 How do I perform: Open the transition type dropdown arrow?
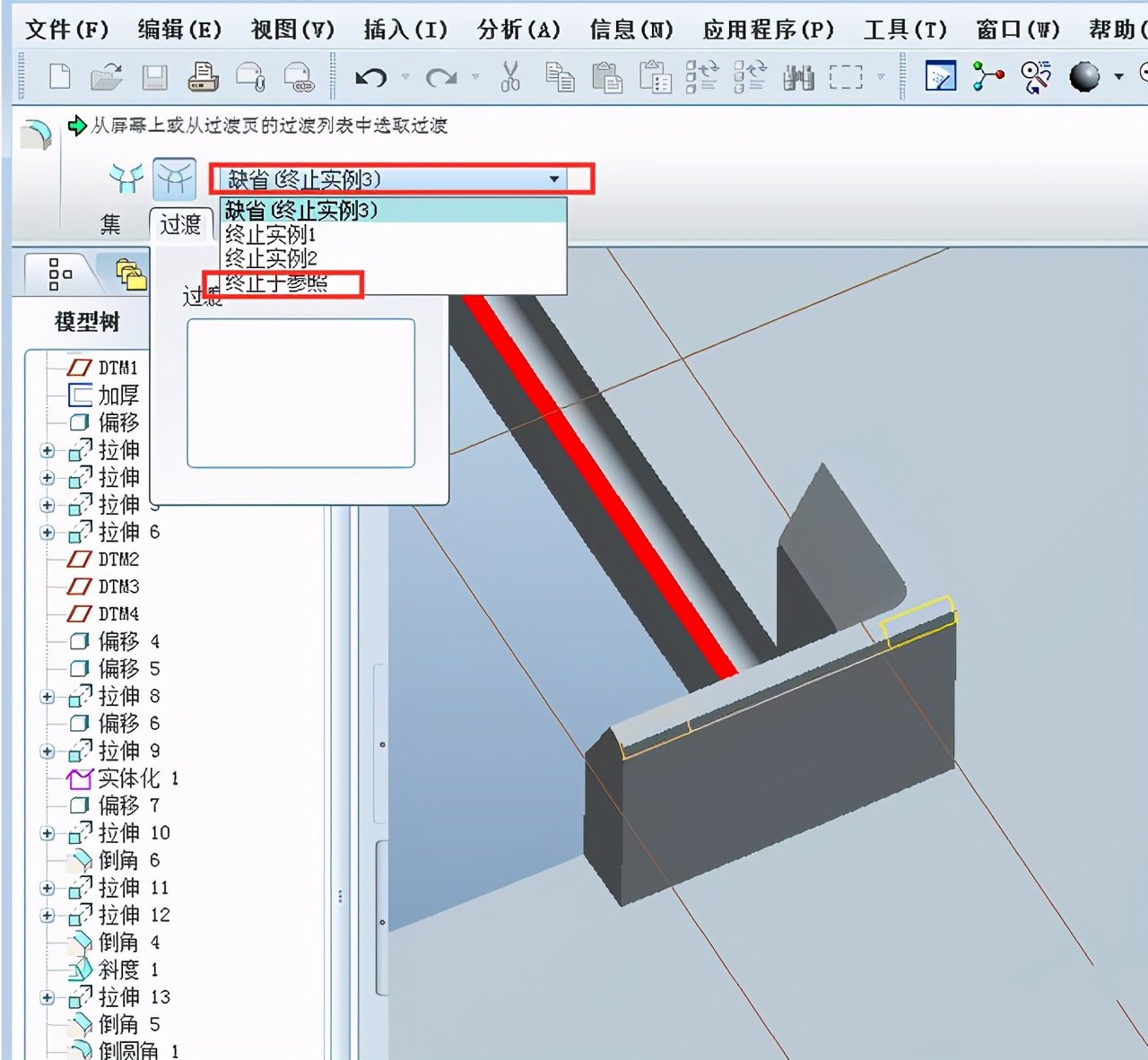click(554, 179)
